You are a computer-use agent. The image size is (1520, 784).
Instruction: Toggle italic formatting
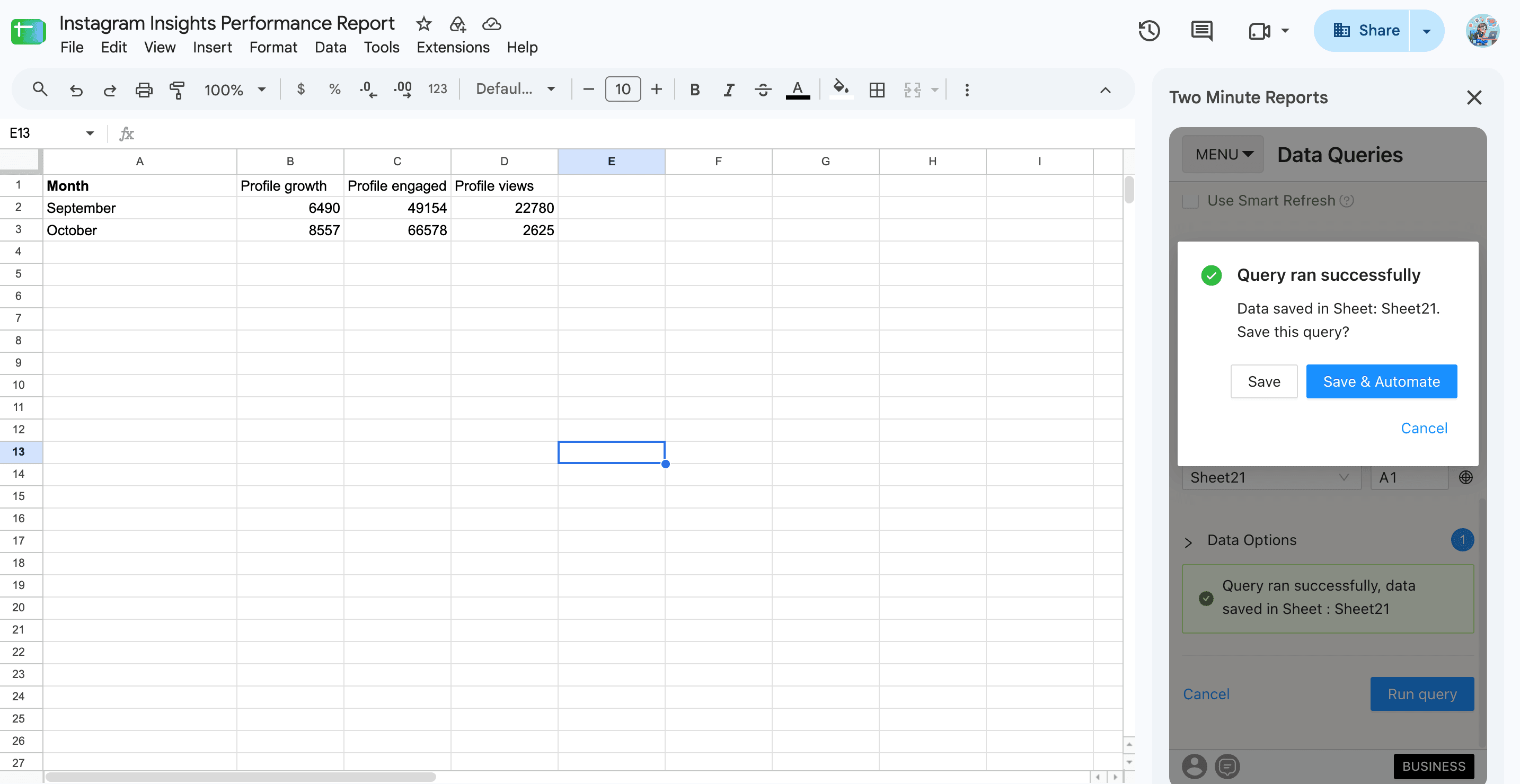[x=729, y=90]
